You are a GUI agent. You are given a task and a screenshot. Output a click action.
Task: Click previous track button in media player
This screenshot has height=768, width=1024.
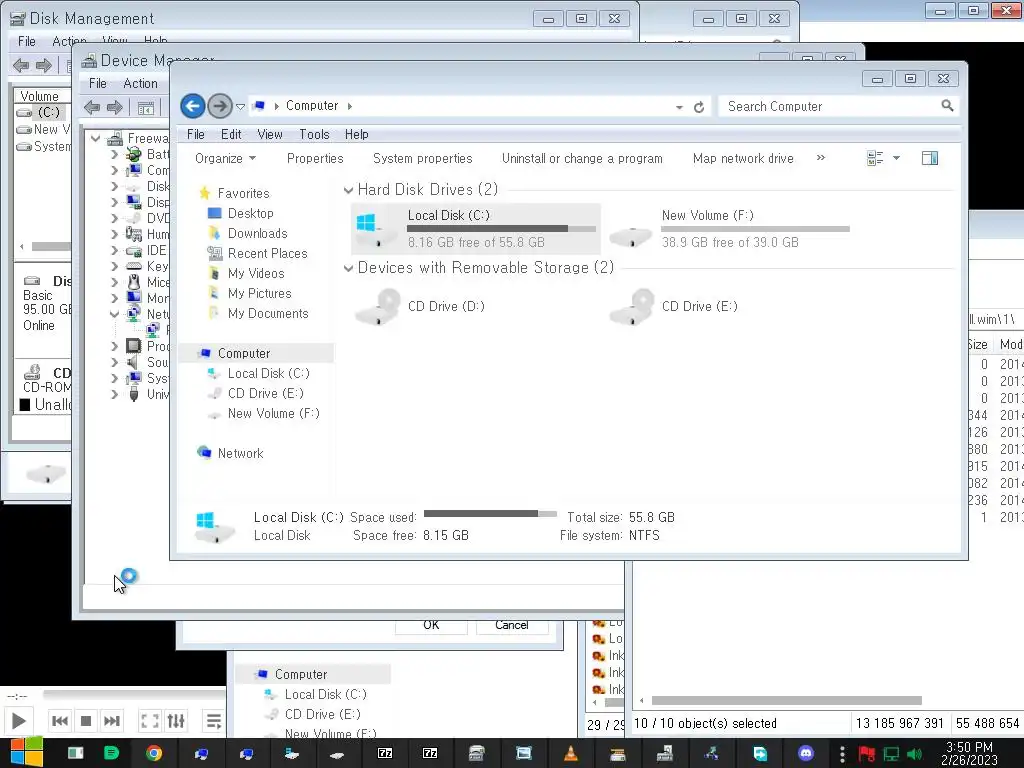pos(59,721)
